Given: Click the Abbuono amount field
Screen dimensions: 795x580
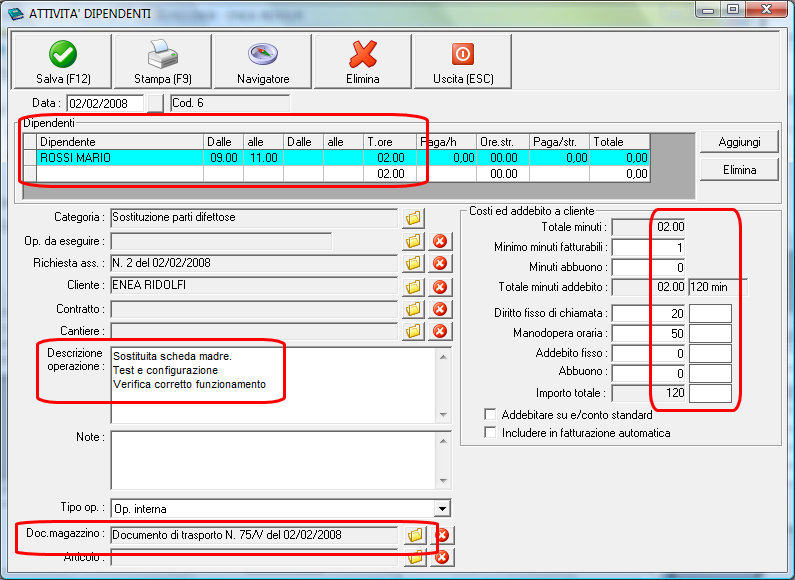Looking at the screenshot, I should (648, 373).
